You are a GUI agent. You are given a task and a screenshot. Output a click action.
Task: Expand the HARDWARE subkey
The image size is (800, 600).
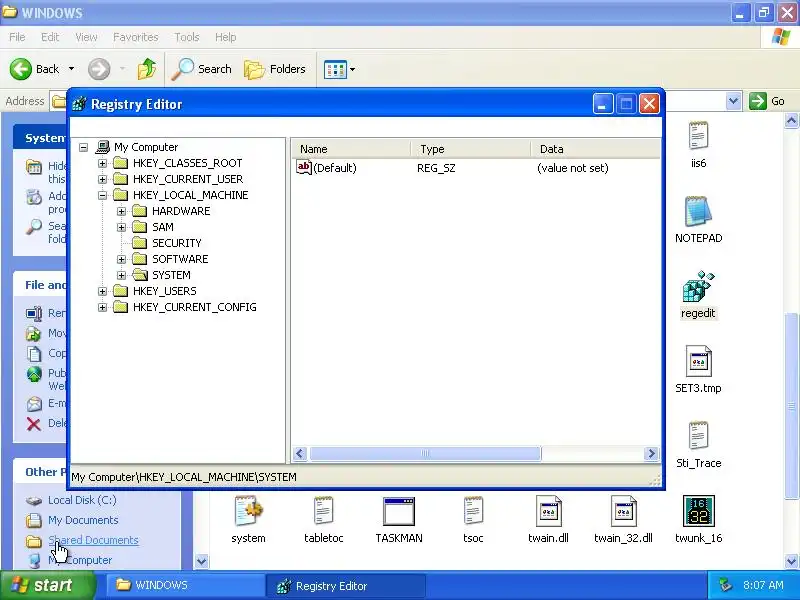(x=121, y=211)
